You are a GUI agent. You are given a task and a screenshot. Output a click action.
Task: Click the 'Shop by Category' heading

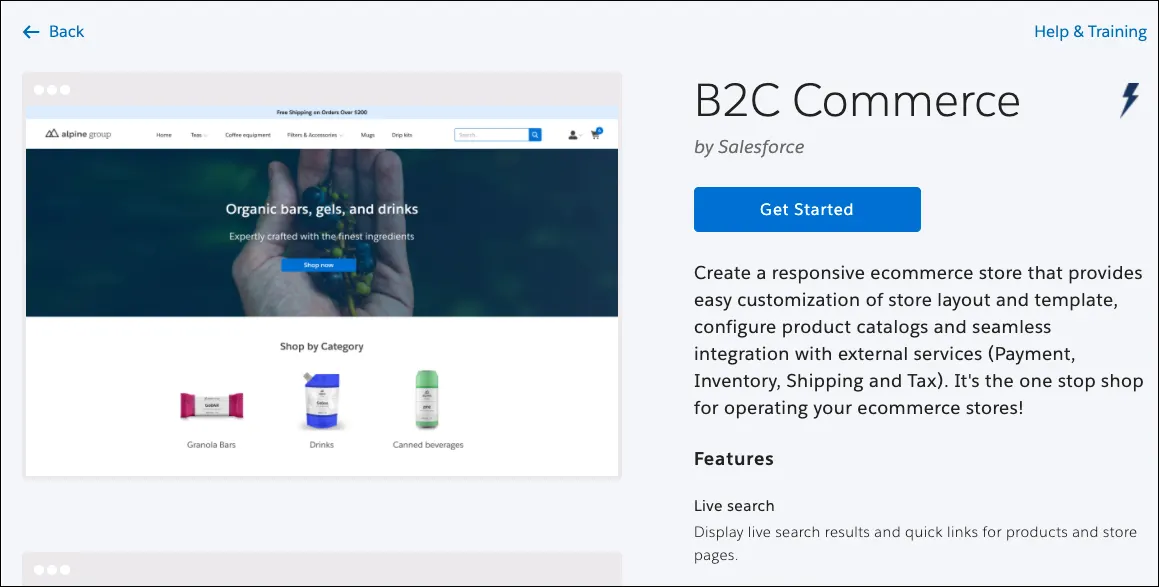[x=322, y=346]
